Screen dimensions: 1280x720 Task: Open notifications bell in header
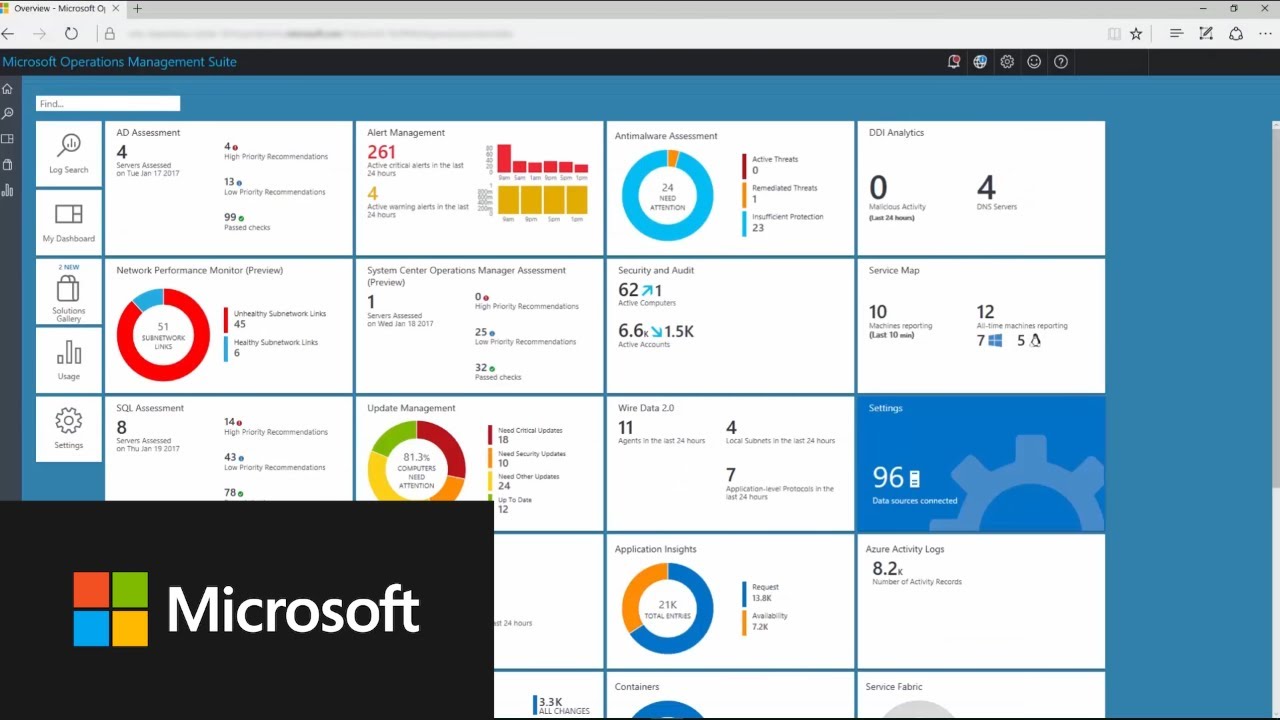tap(954, 62)
